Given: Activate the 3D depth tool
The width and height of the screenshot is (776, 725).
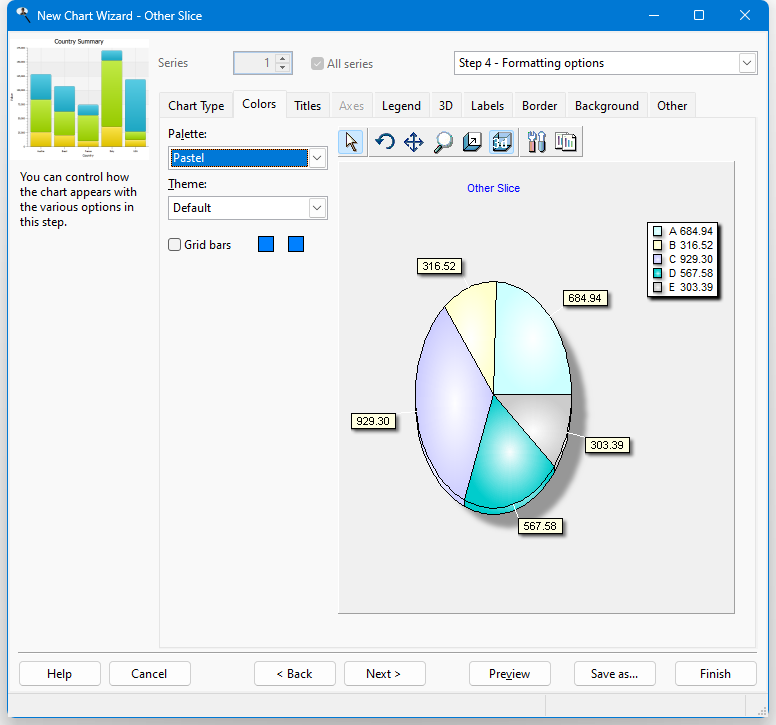Looking at the screenshot, I should 472,142.
